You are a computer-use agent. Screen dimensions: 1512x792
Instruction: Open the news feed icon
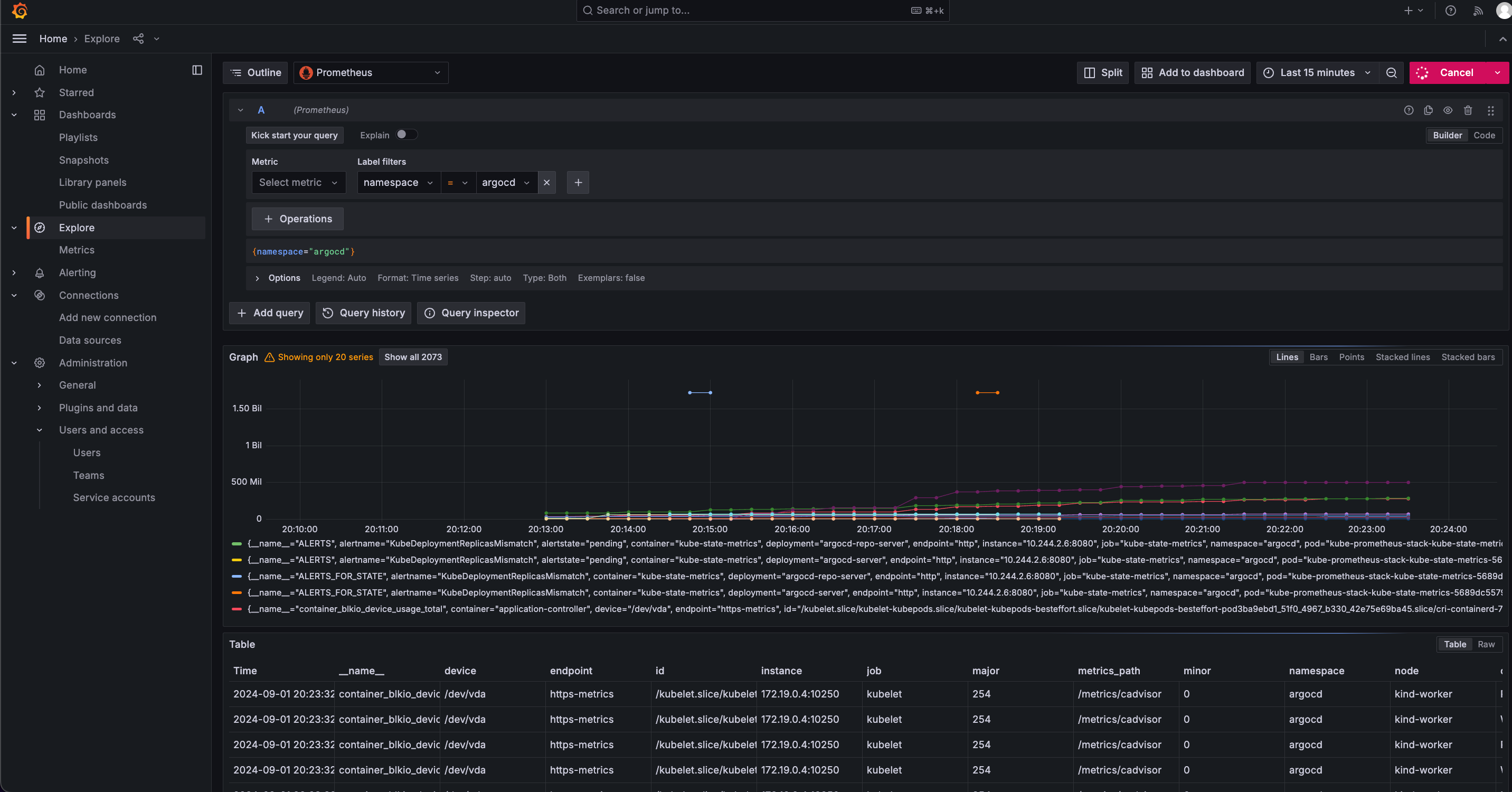click(x=1477, y=11)
